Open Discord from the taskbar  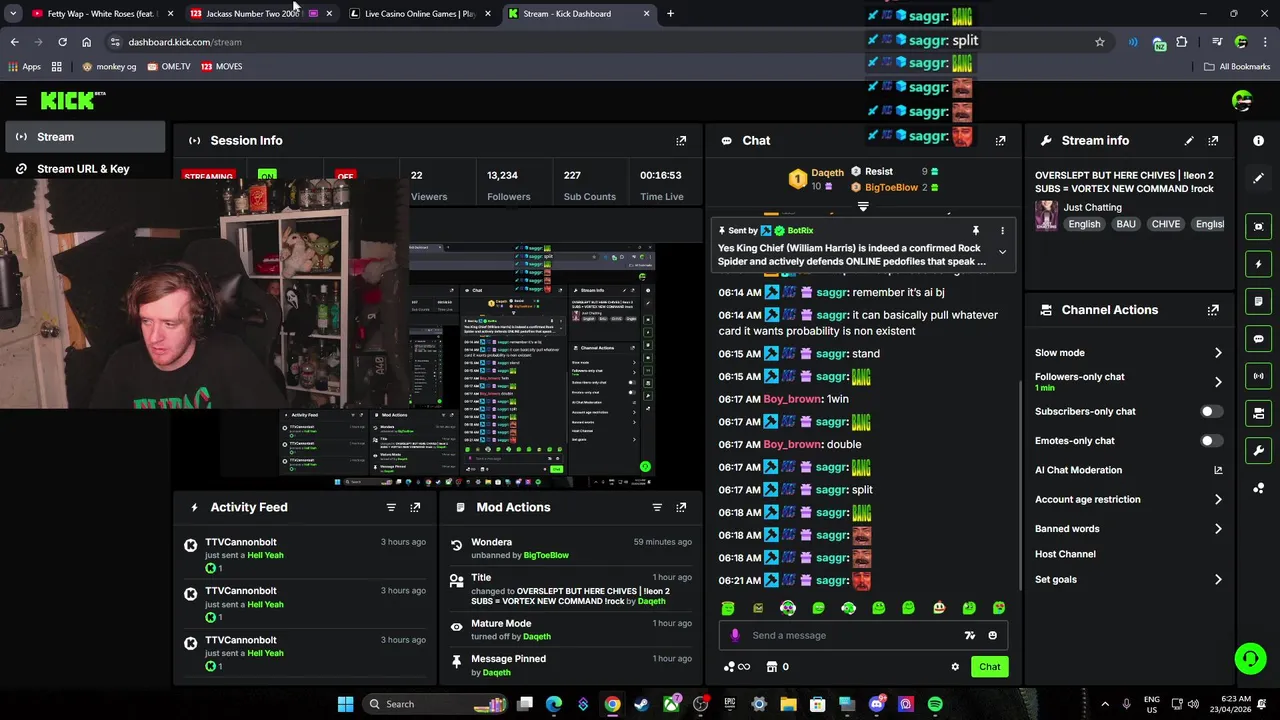[x=877, y=704]
